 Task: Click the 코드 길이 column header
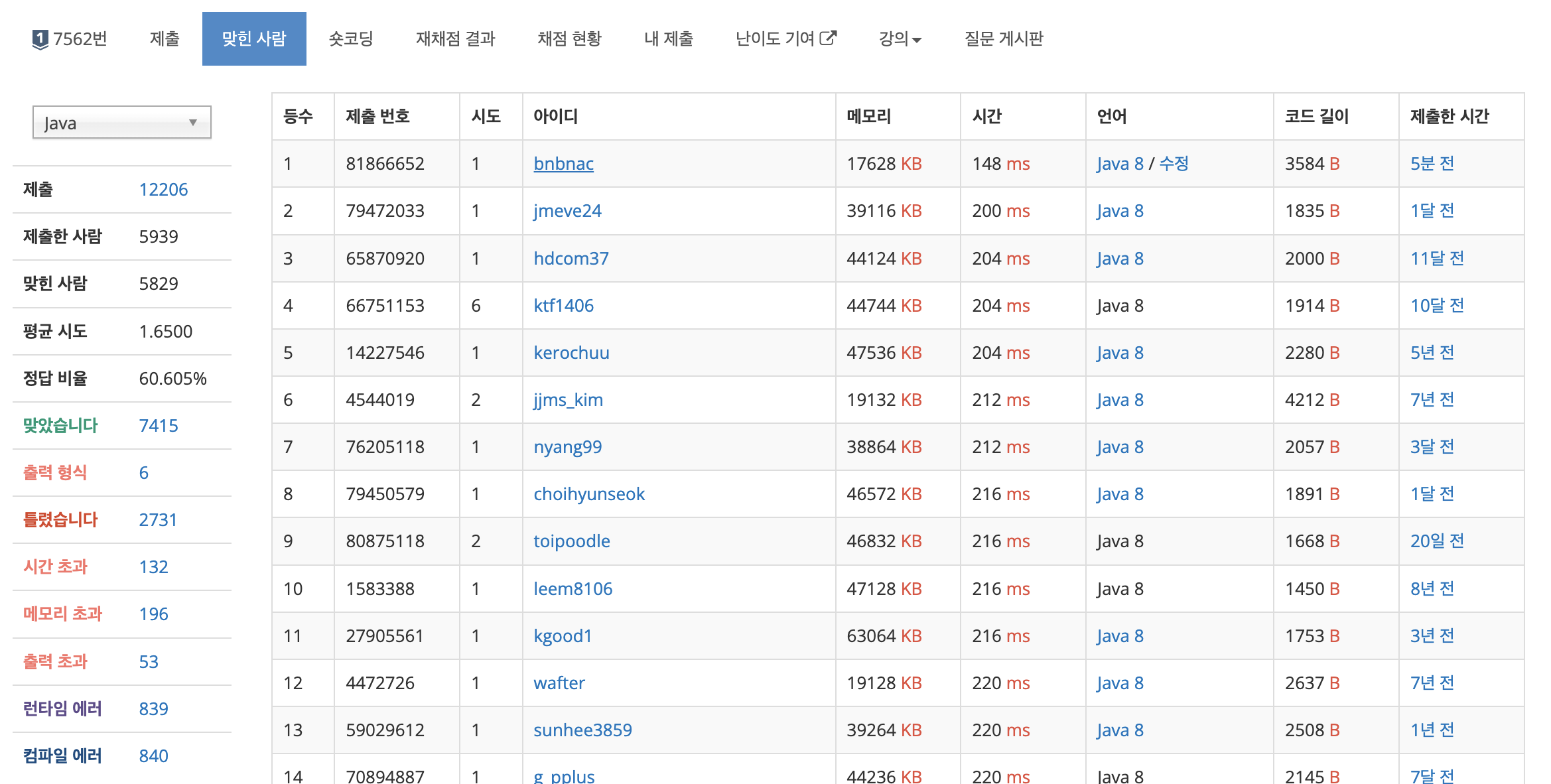pos(1317,117)
